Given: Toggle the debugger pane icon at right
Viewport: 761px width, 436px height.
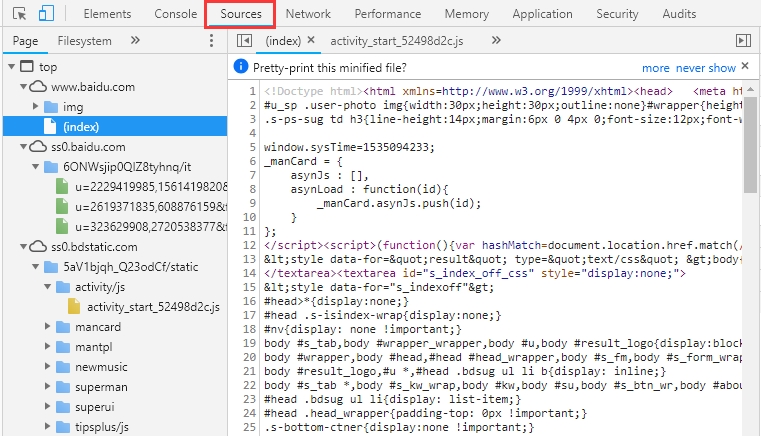Looking at the screenshot, I should (x=742, y=40).
